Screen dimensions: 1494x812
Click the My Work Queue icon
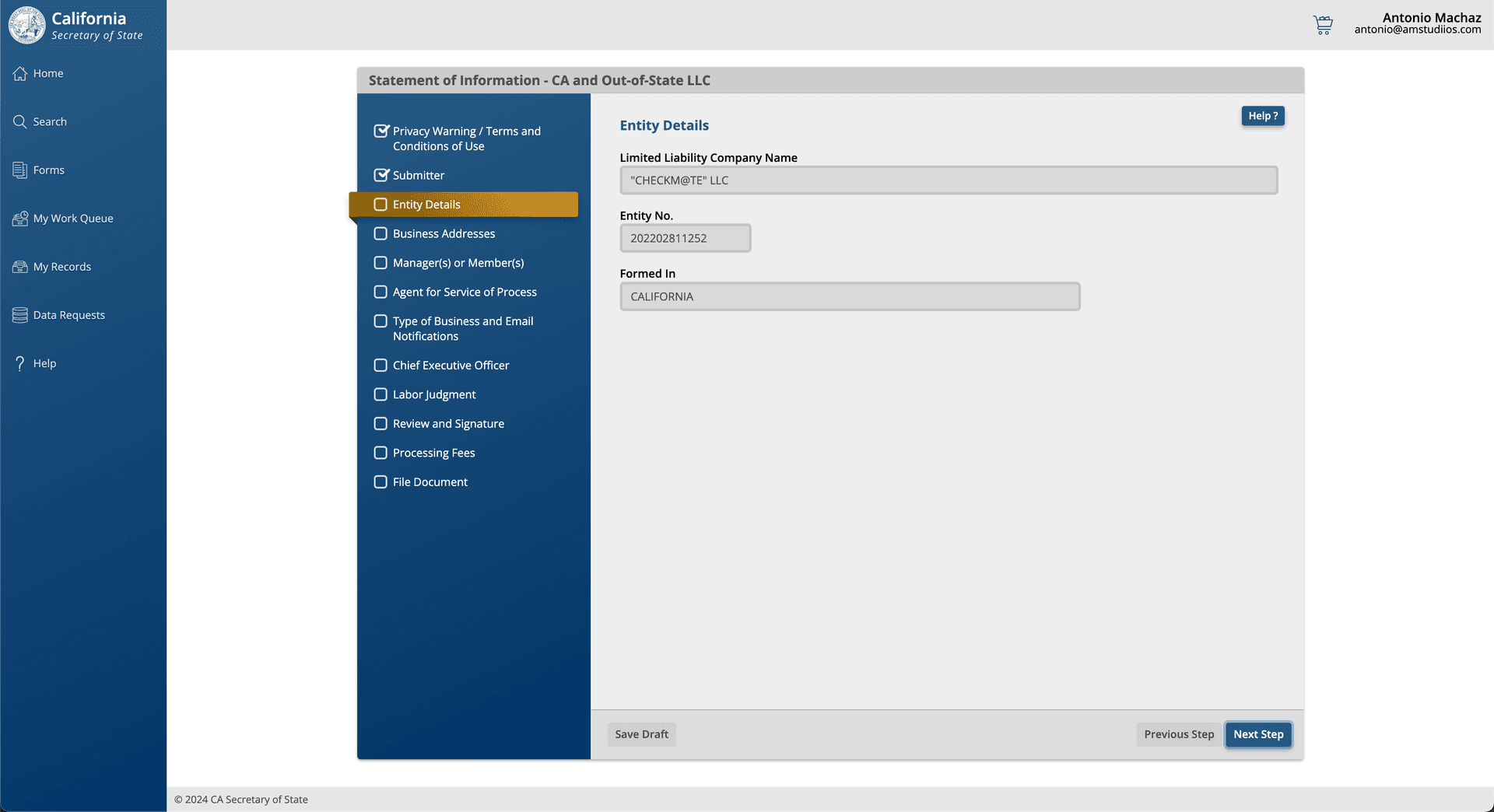point(20,219)
